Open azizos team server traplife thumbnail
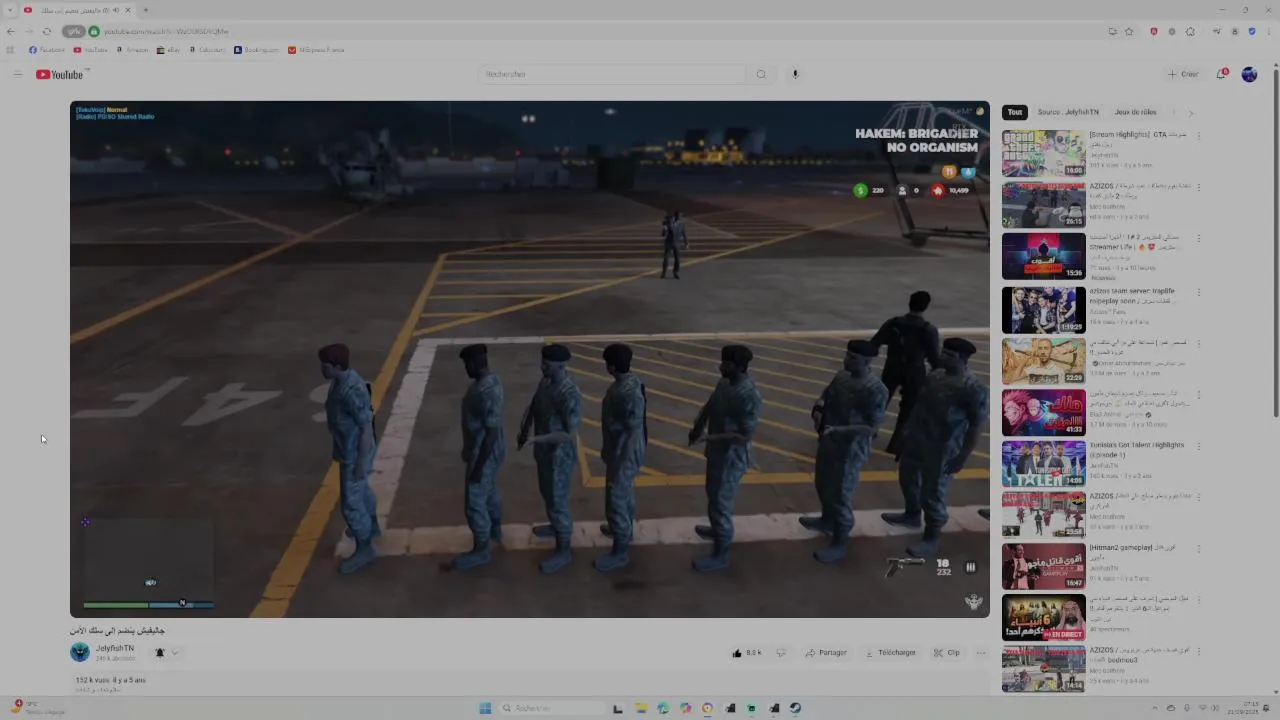The height and width of the screenshot is (720, 1280). pyautogui.click(x=1043, y=309)
